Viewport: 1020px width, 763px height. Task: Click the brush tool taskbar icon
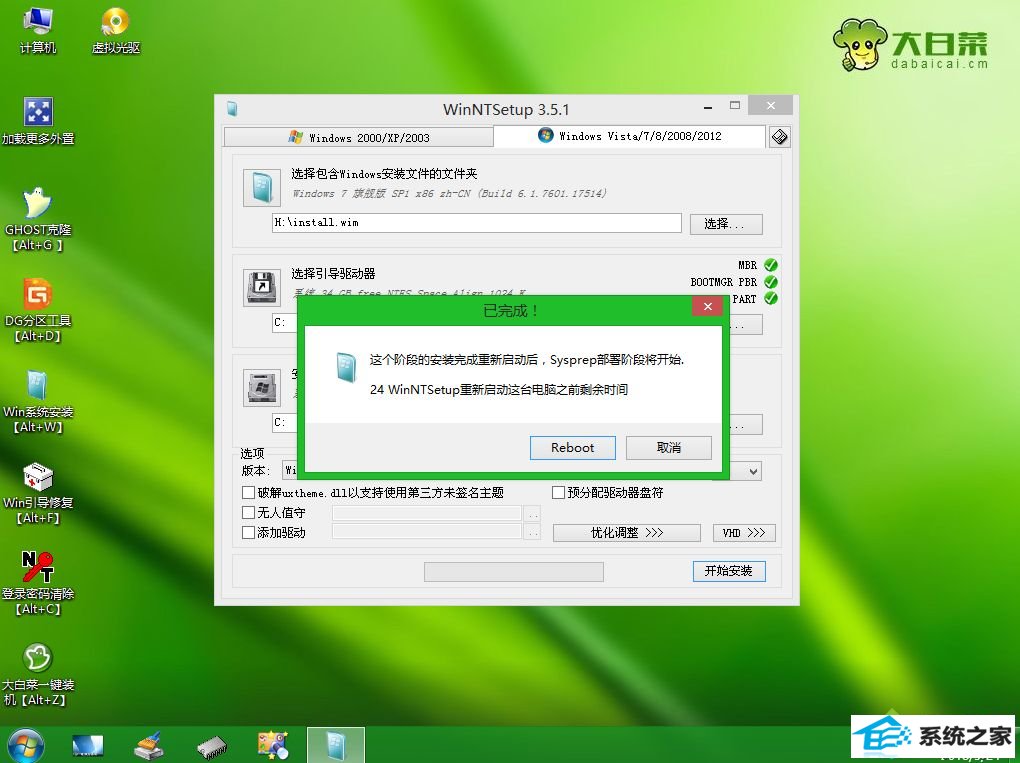point(149,745)
